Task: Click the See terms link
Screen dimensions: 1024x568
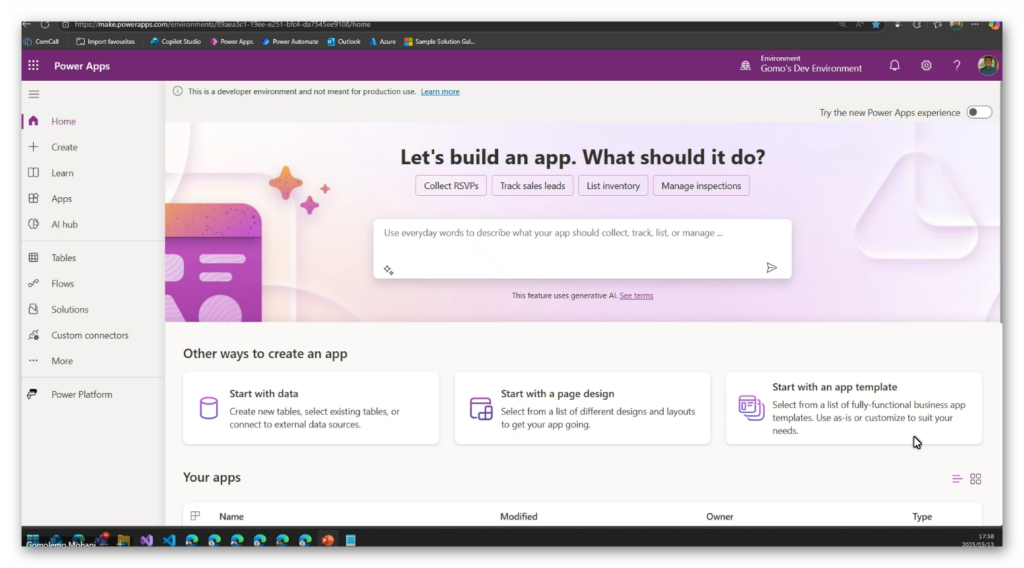Action: (636, 296)
